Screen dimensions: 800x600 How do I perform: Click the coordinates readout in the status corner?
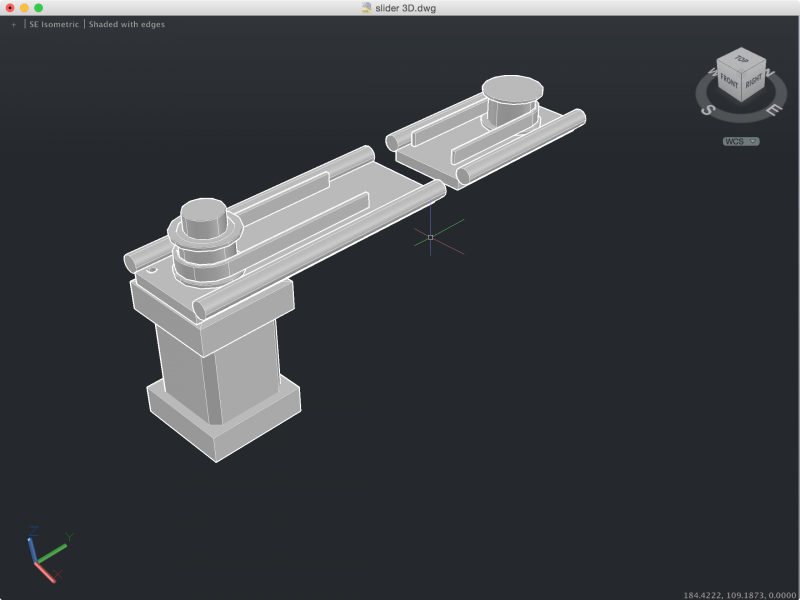click(x=739, y=595)
